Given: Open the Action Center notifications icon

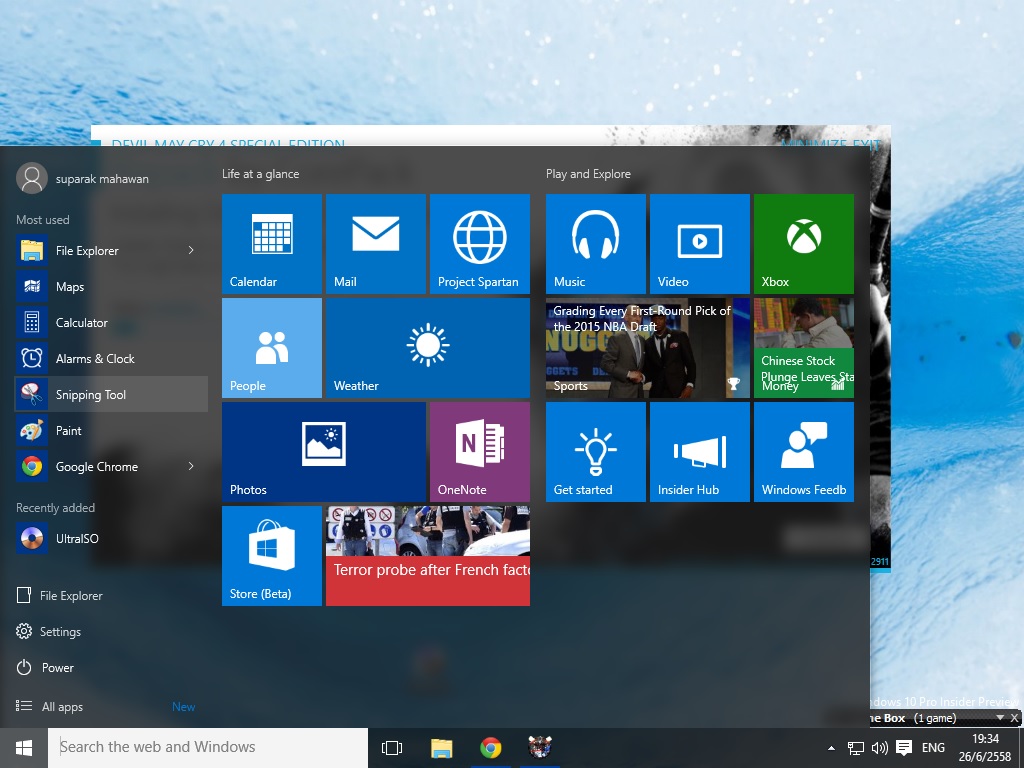Looking at the screenshot, I should 904,748.
